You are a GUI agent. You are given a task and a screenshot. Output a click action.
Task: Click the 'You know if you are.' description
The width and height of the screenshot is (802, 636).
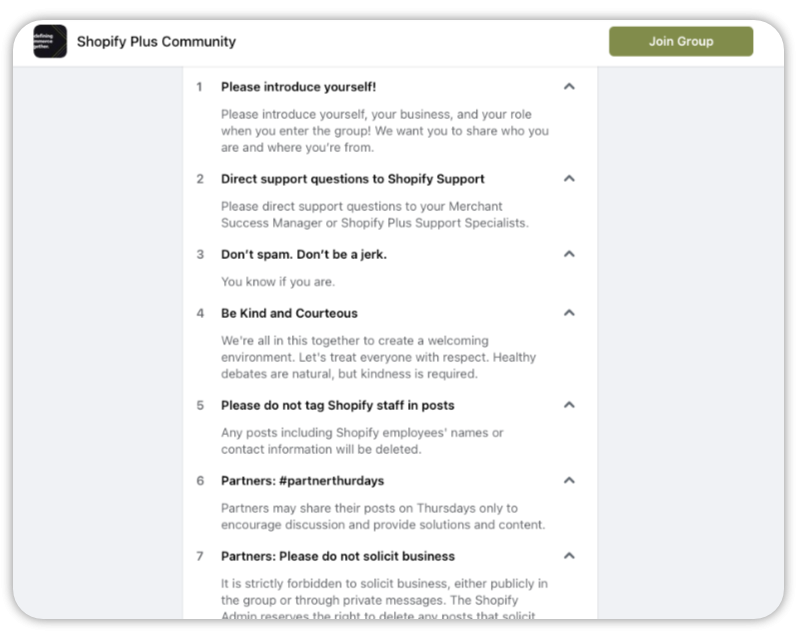277,281
